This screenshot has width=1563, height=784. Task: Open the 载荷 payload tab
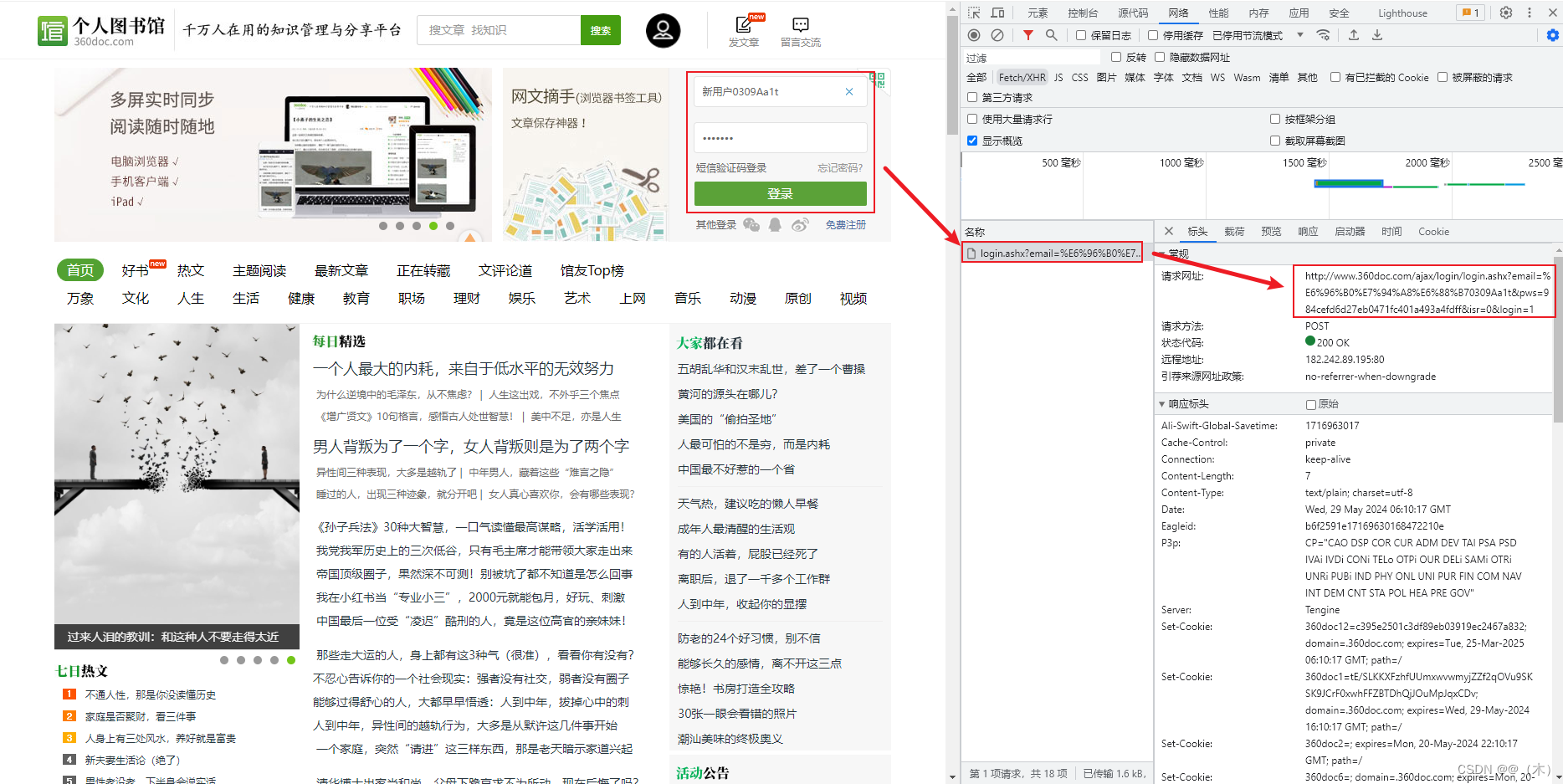point(1234,232)
